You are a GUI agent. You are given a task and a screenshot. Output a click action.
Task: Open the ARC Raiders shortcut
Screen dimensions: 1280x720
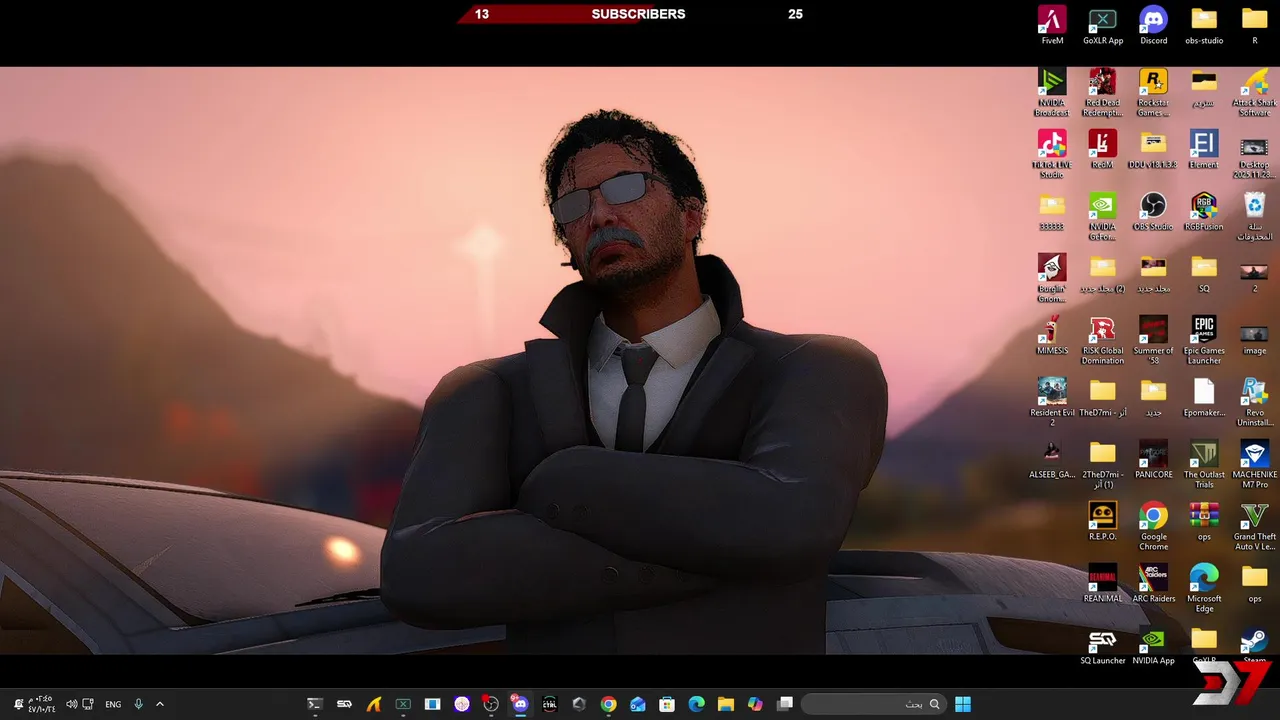1153,583
